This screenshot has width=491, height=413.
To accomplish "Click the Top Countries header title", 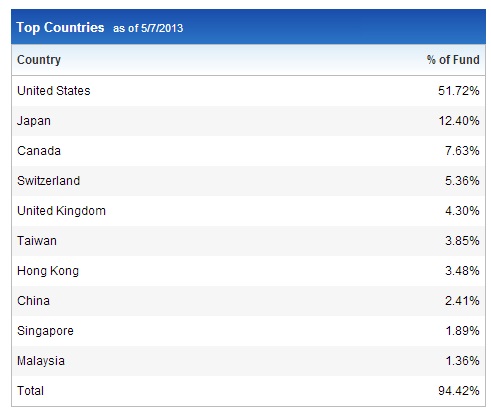I will (x=60, y=27).
